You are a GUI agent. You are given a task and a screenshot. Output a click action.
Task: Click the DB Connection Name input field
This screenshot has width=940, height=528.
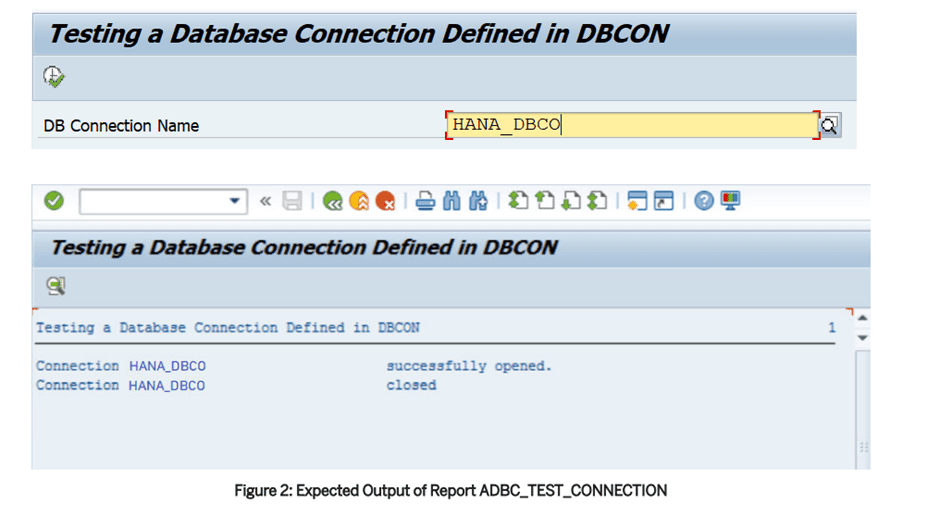click(632, 125)
